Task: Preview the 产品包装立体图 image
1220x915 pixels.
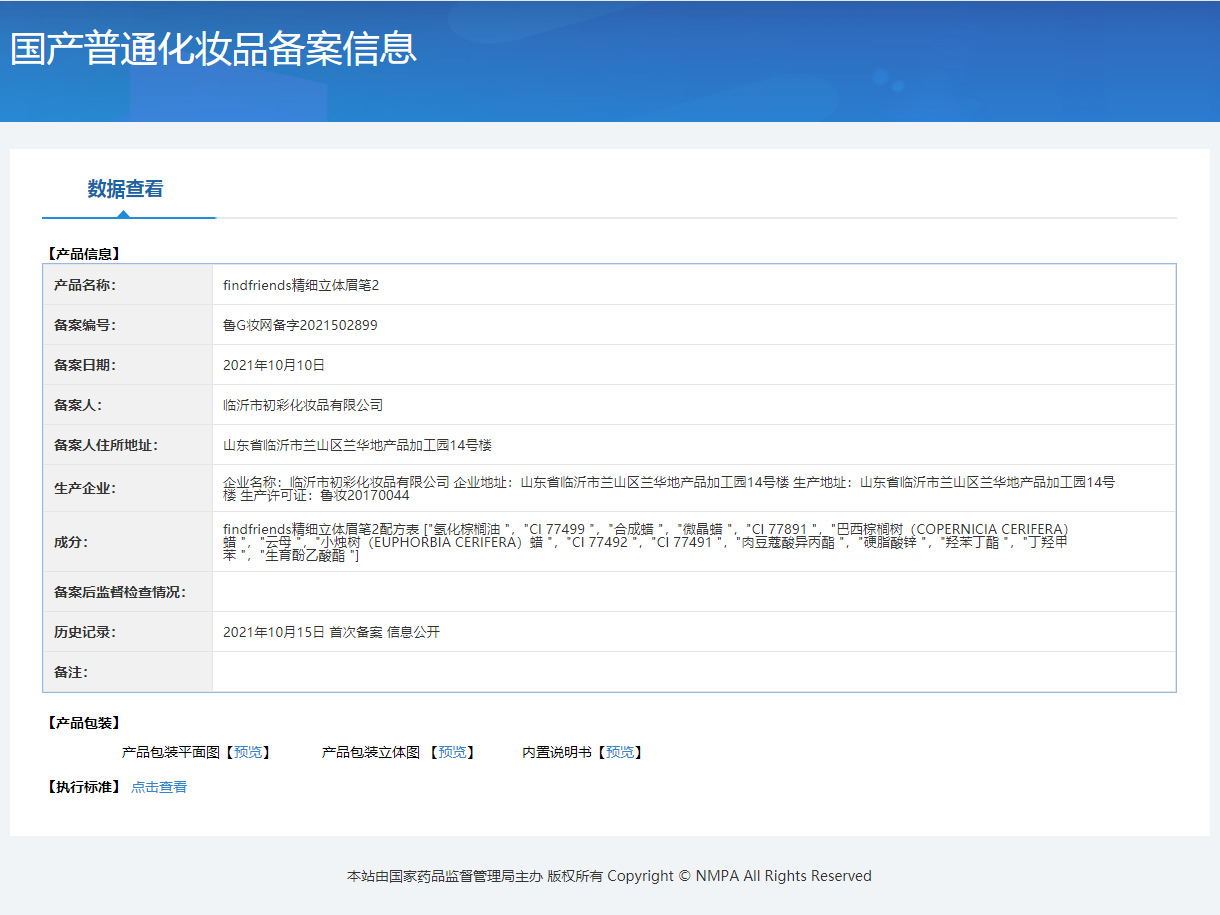Action: pos(452,752)
